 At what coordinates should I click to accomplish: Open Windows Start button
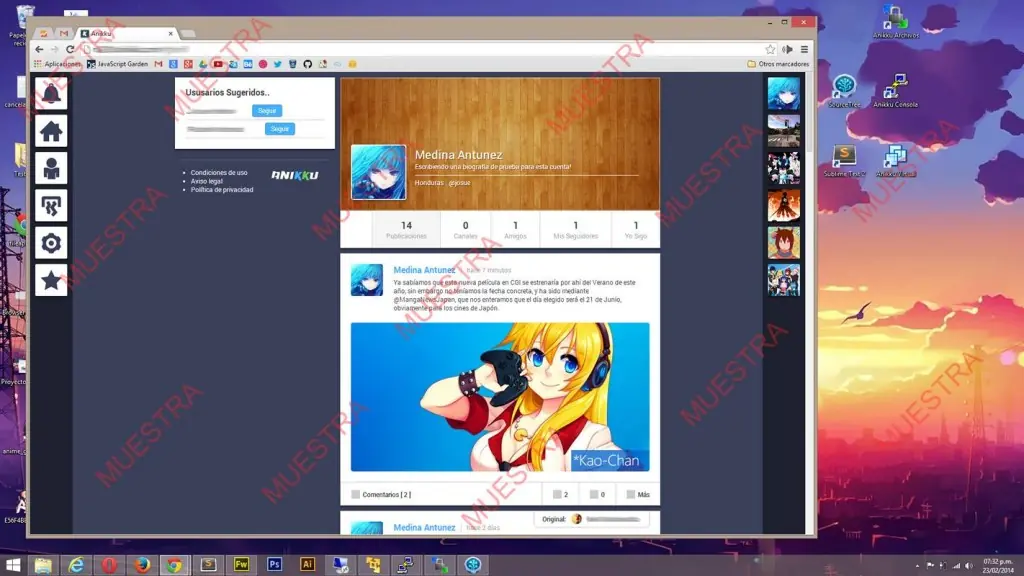tap(12, 565)
